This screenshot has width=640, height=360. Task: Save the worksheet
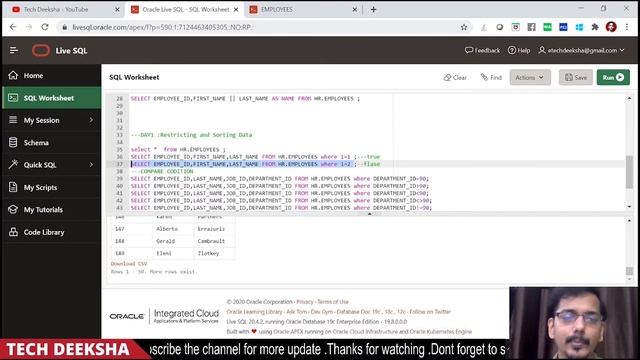click(x=576, y=77)
